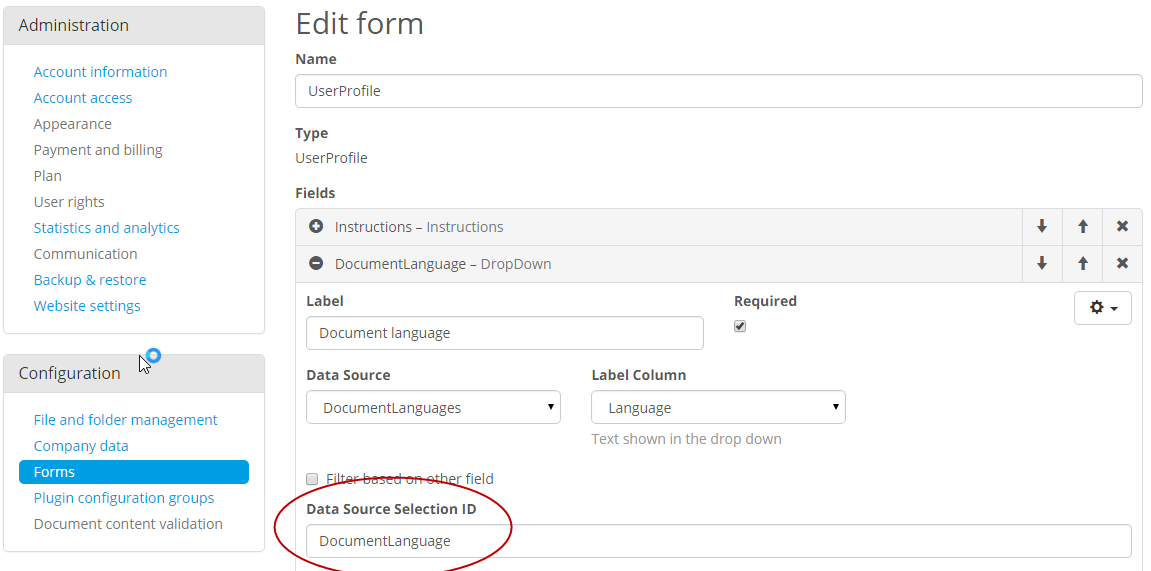
Task: Open Account access settings
Action: tap(83, 98)
